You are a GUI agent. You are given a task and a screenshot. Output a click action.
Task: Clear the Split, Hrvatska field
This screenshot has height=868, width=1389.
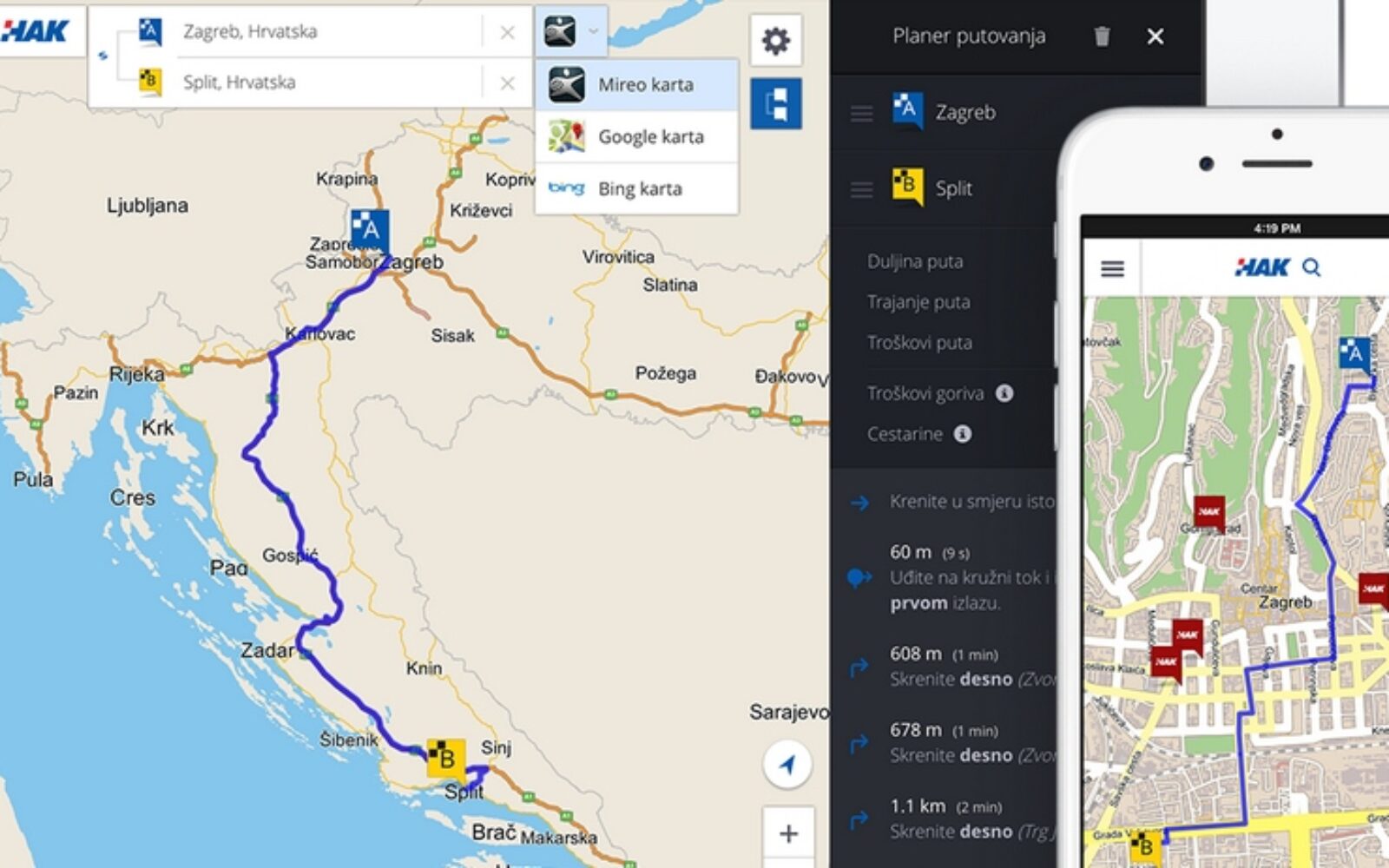[x=508, y=83]
